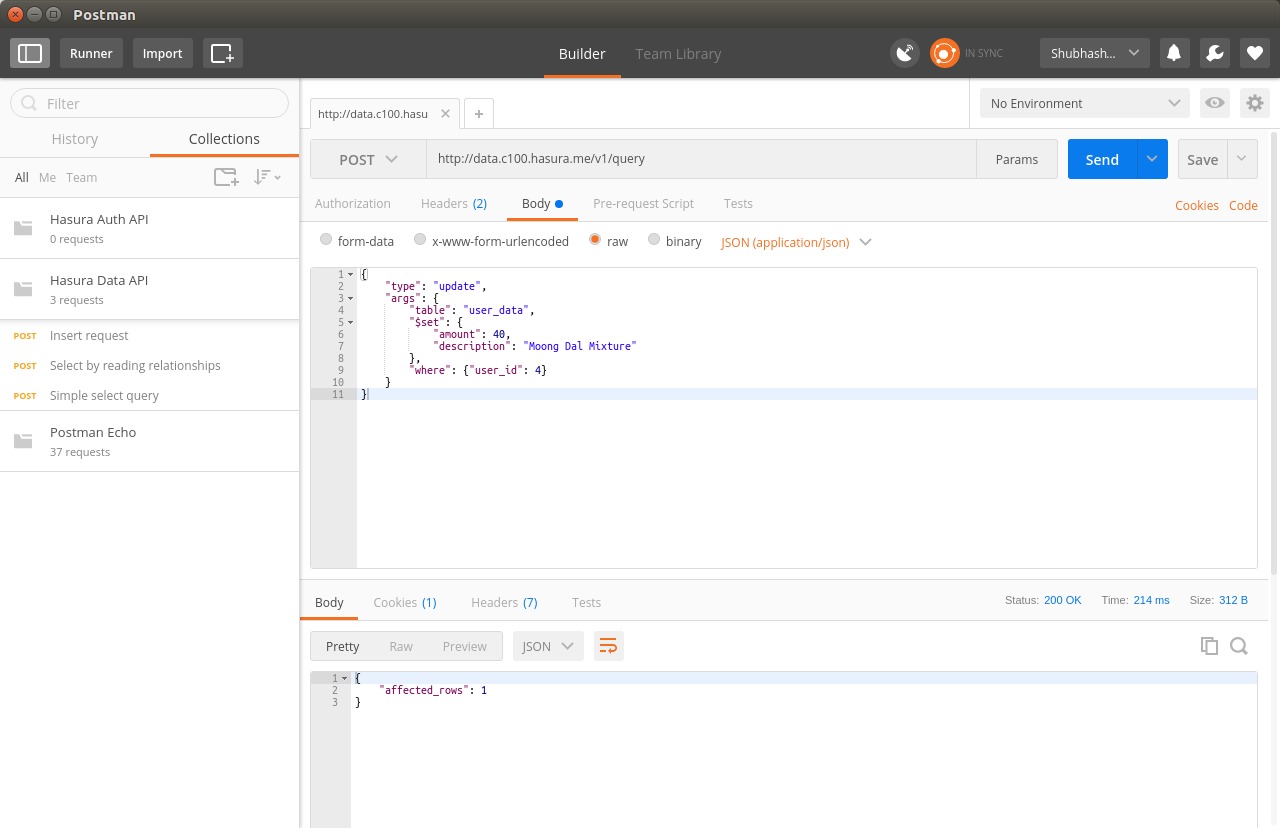Open settings via the wrench icon
This screenshot has width=1280, height=828.
[x=1215, y=53]
